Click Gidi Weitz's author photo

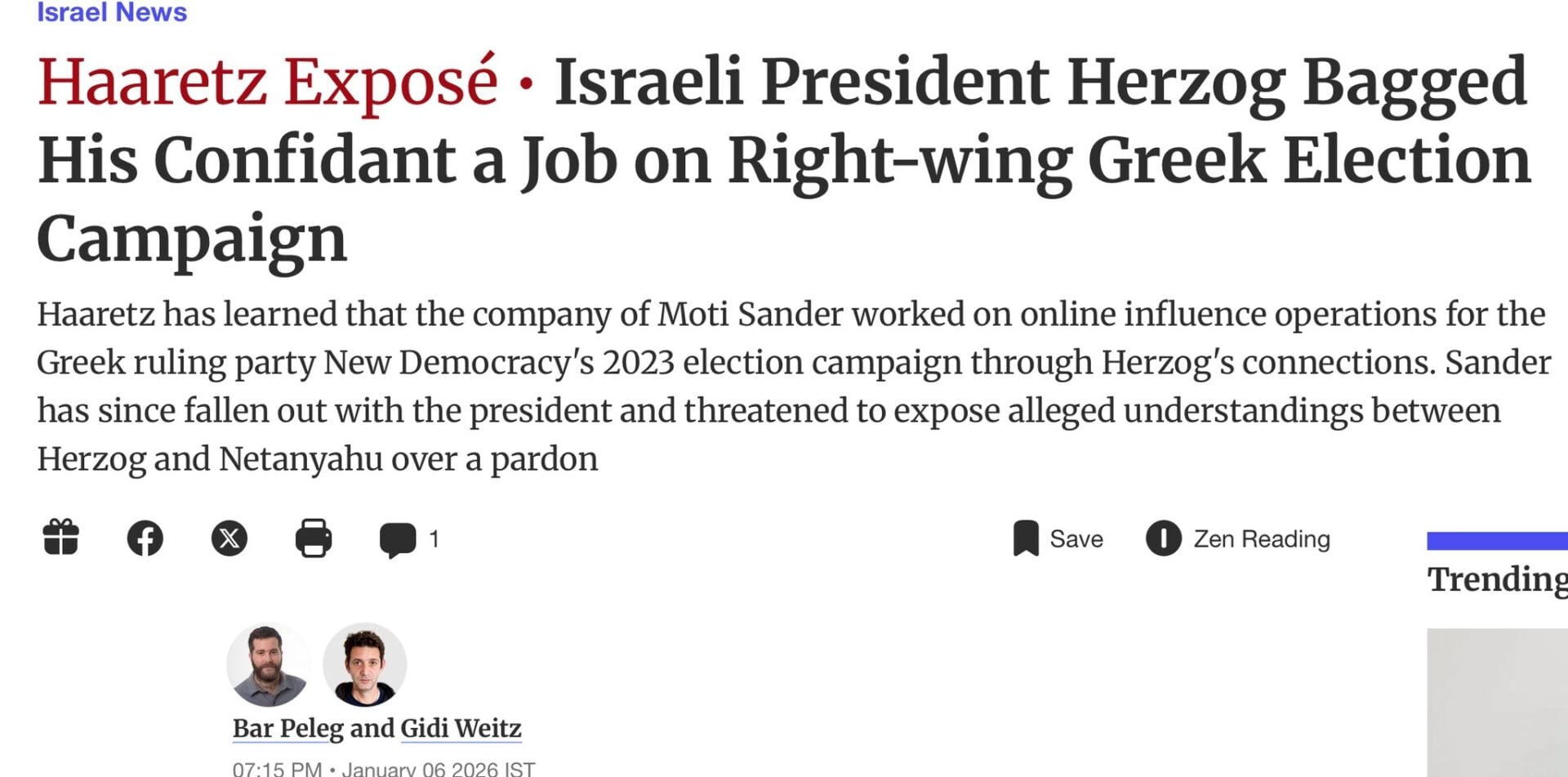[365, 665]
